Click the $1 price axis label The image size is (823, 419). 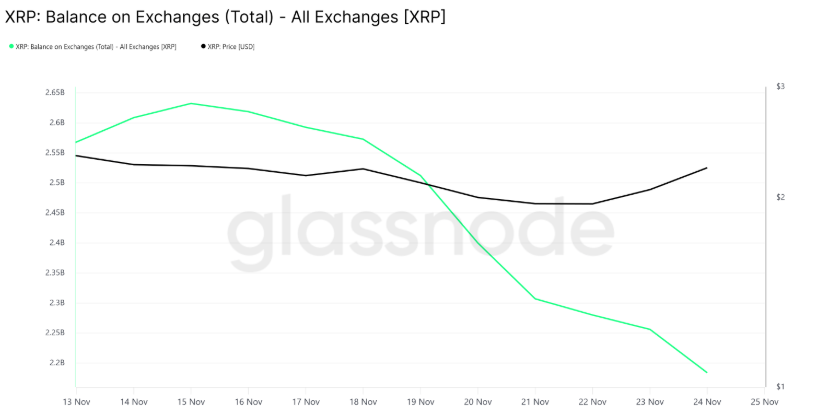point(781,387)
